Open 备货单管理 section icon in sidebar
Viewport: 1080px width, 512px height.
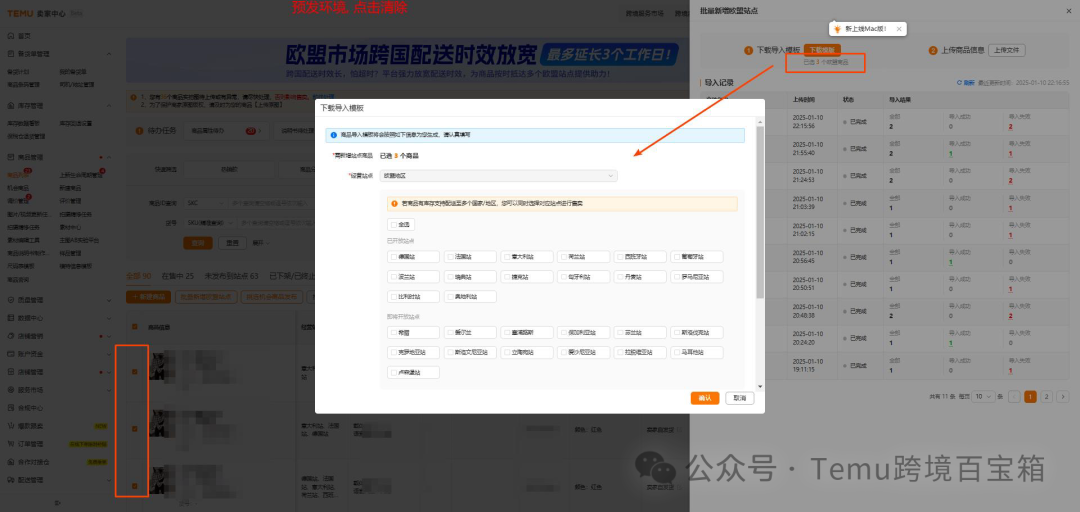coord(11,54)
